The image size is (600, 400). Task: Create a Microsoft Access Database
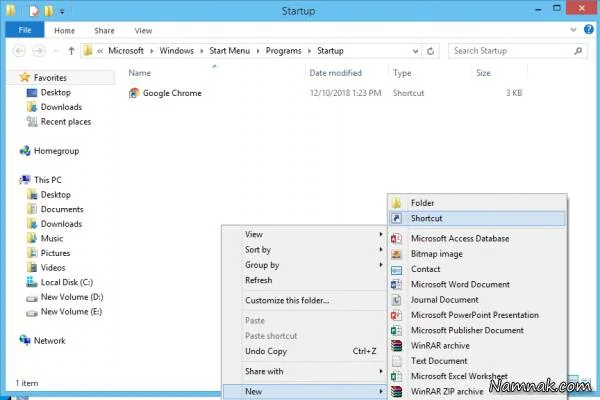click(477, 238)
